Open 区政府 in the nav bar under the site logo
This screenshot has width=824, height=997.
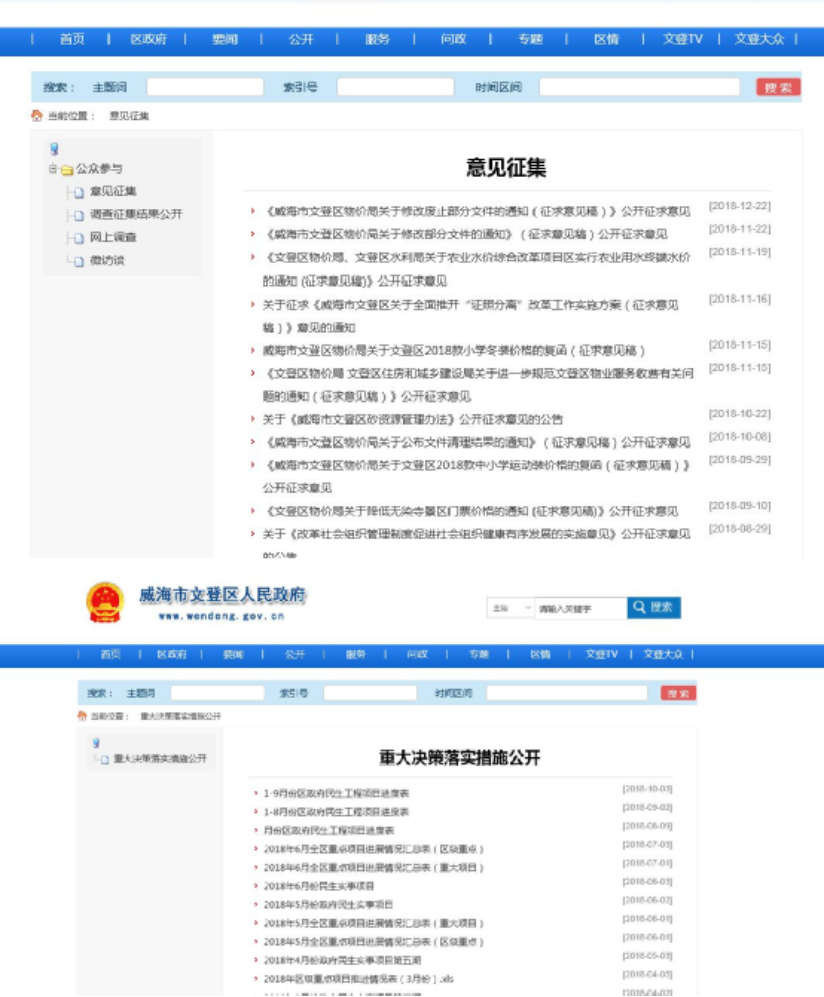click(x=171, y=654)
